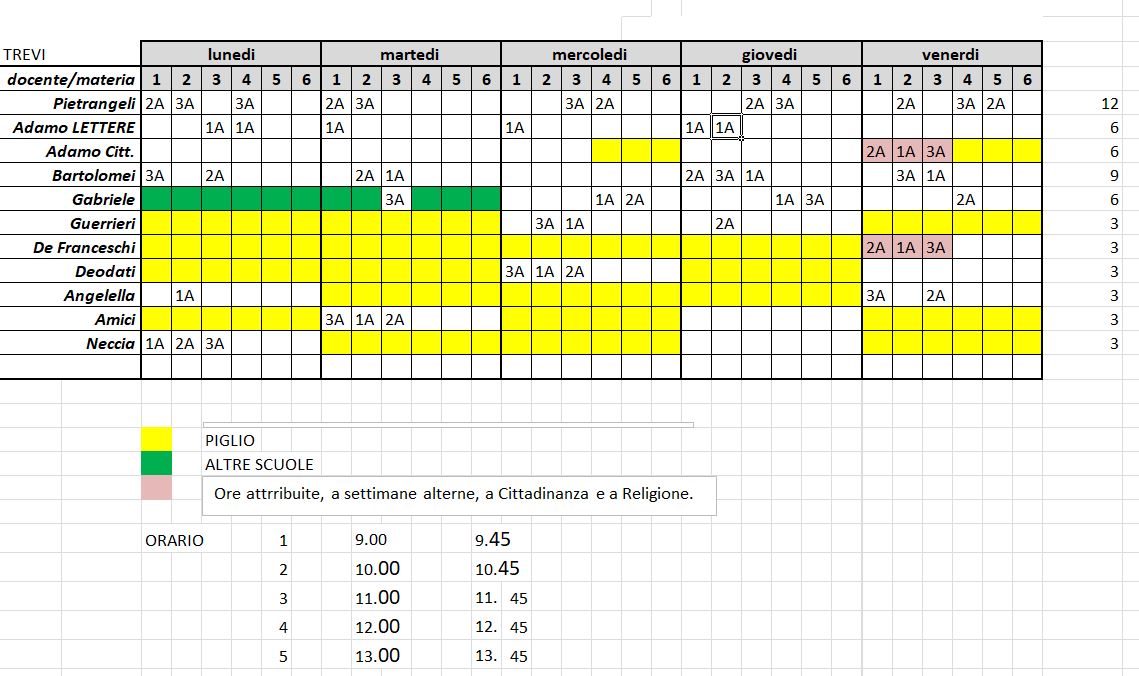Select Pietrangeli's total hours cell showing 12
Image resolution: width=1139 pixels, height=676 pixels.
coord(1108,104)
